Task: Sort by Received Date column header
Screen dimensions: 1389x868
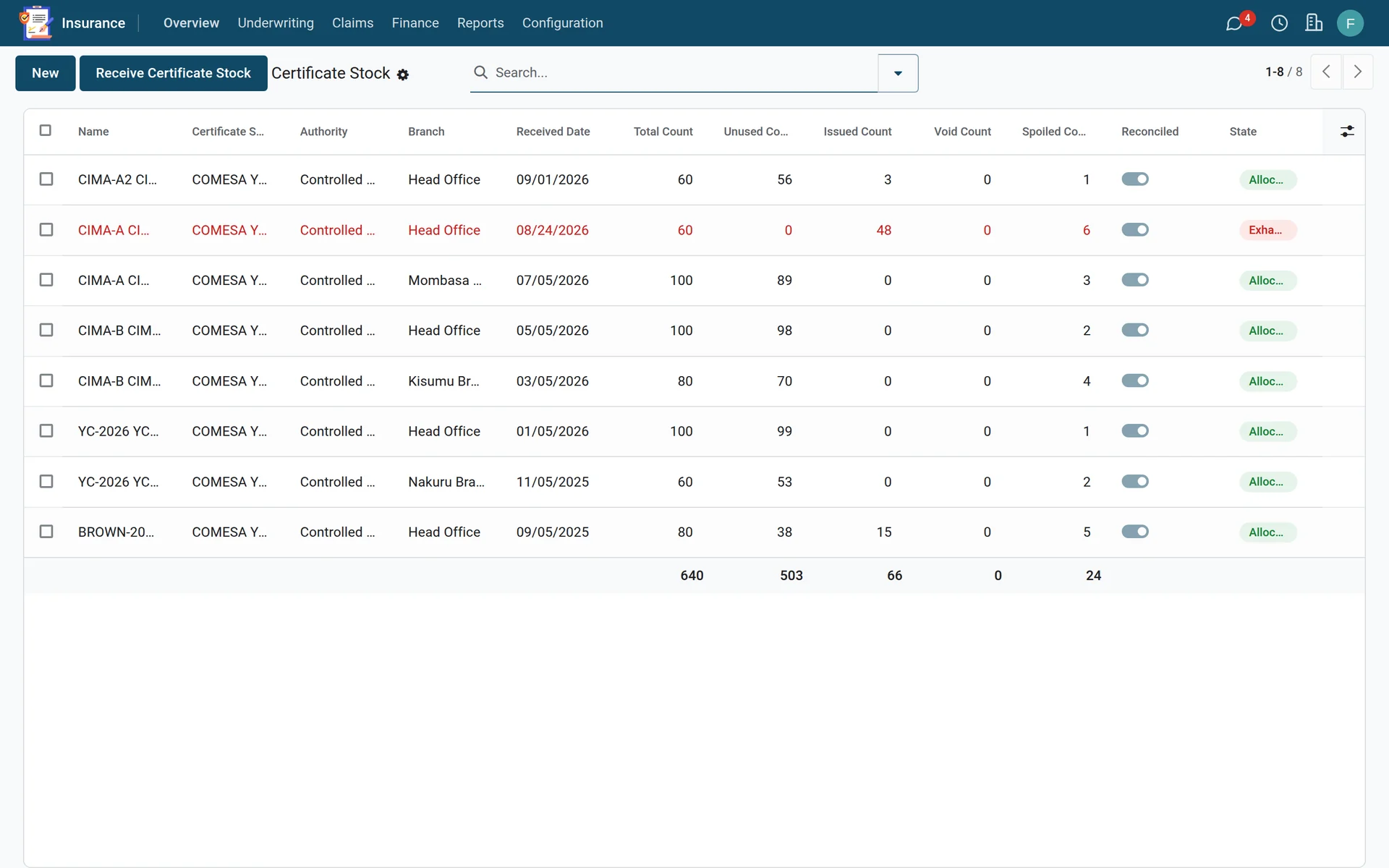Action: pos(553,132)
